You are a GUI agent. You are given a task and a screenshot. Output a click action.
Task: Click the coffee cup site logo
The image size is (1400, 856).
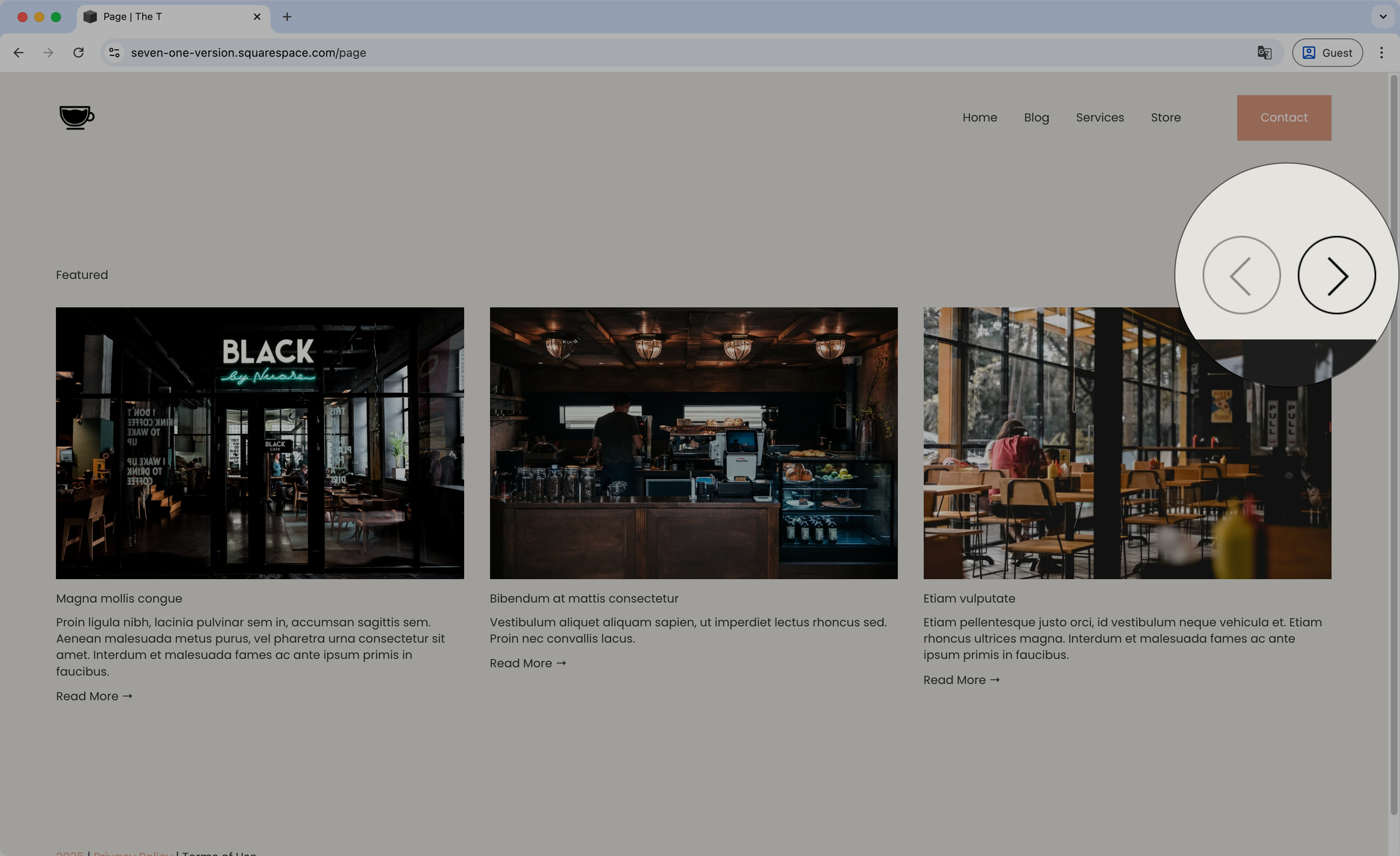click(x=77, y=117)
